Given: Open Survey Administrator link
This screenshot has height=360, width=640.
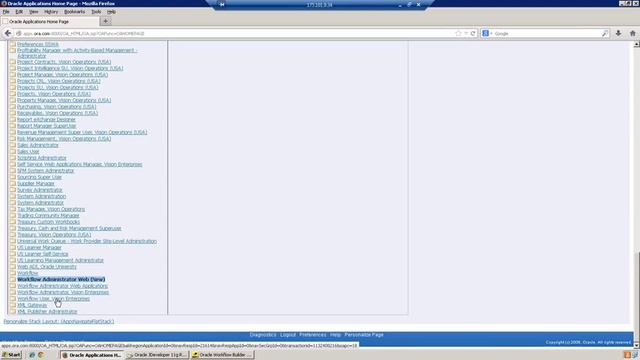Looking at the screenshot, I should point(40,190).
